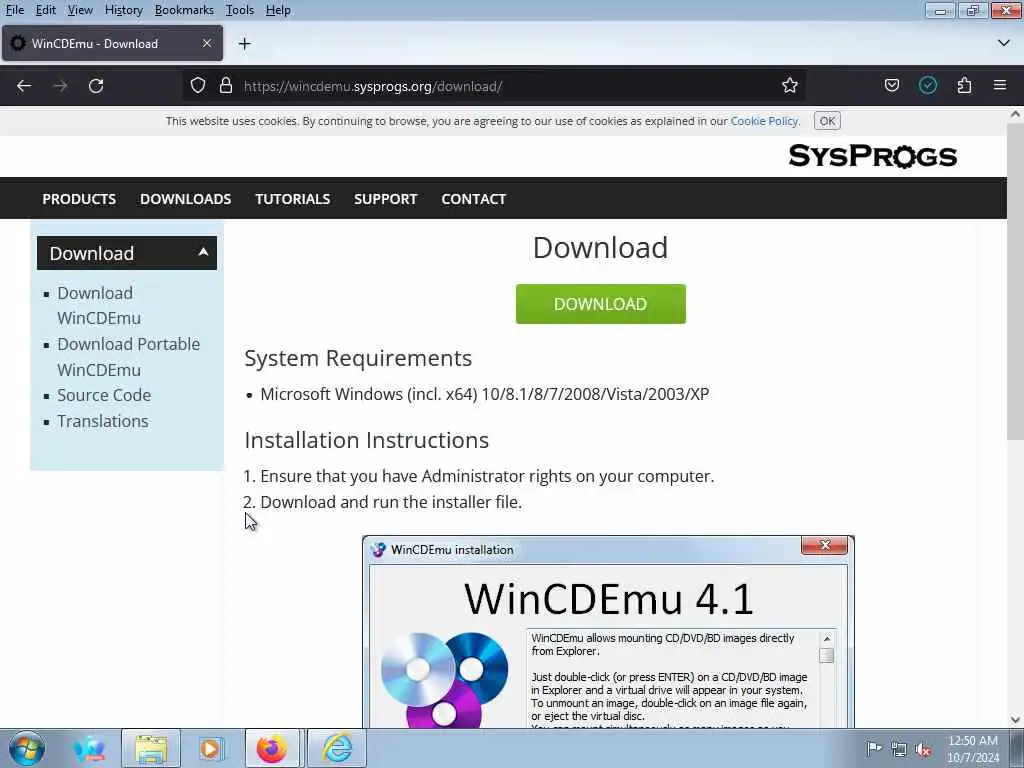
Task: Open TUTORIALS in site navigation
Action: pyautogui.click(x=293, y=199)
